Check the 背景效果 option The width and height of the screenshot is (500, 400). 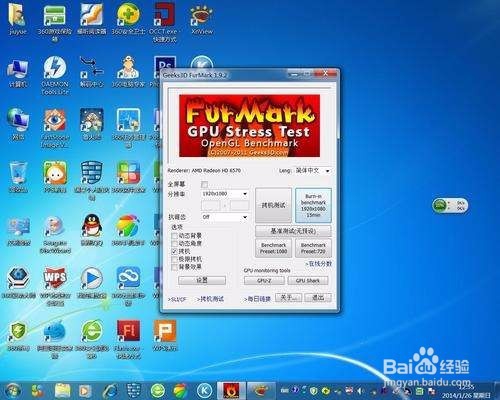point(174,267)
